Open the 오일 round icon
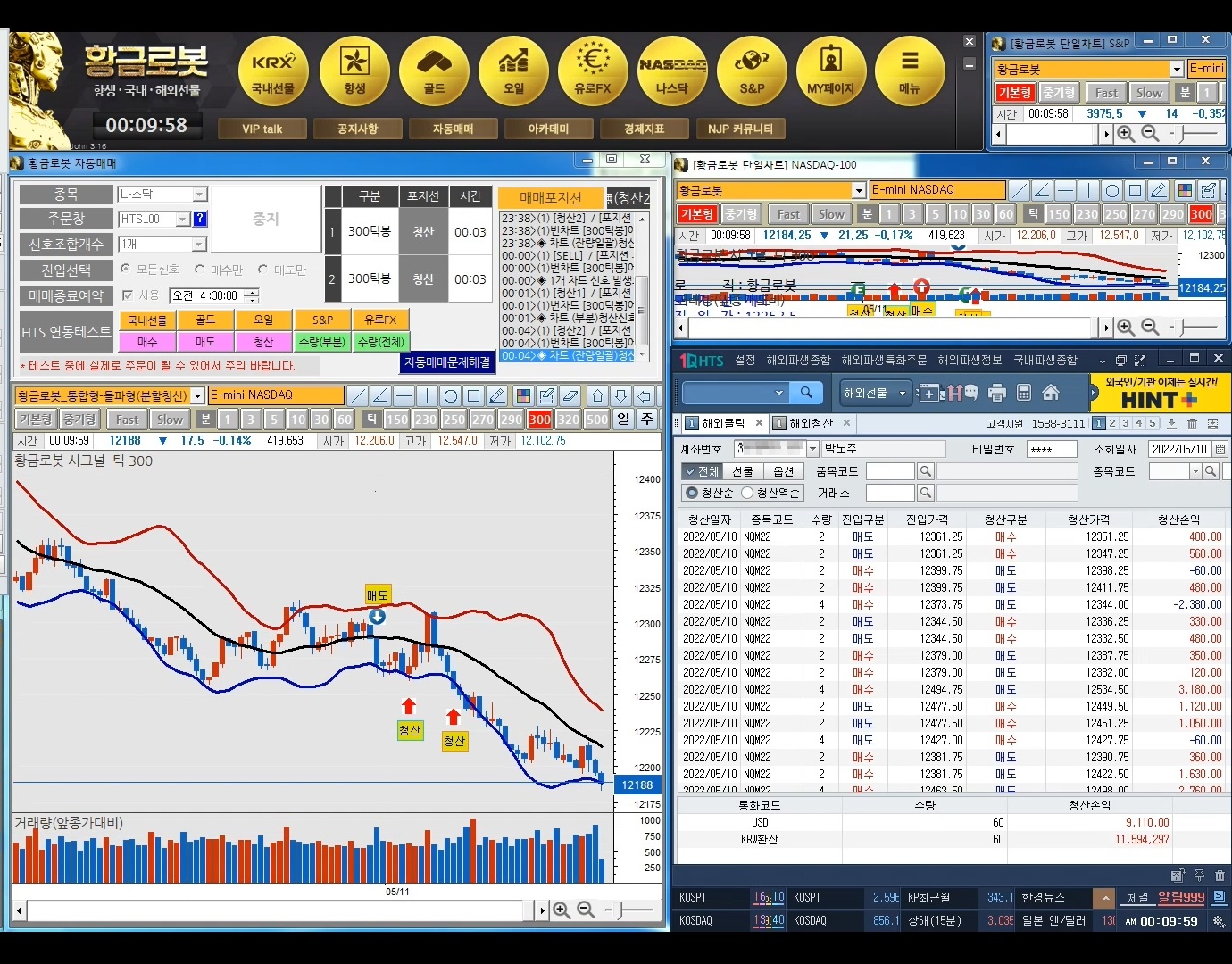Viewport: 1232px width, 964px height. click(x=513, y=71)
